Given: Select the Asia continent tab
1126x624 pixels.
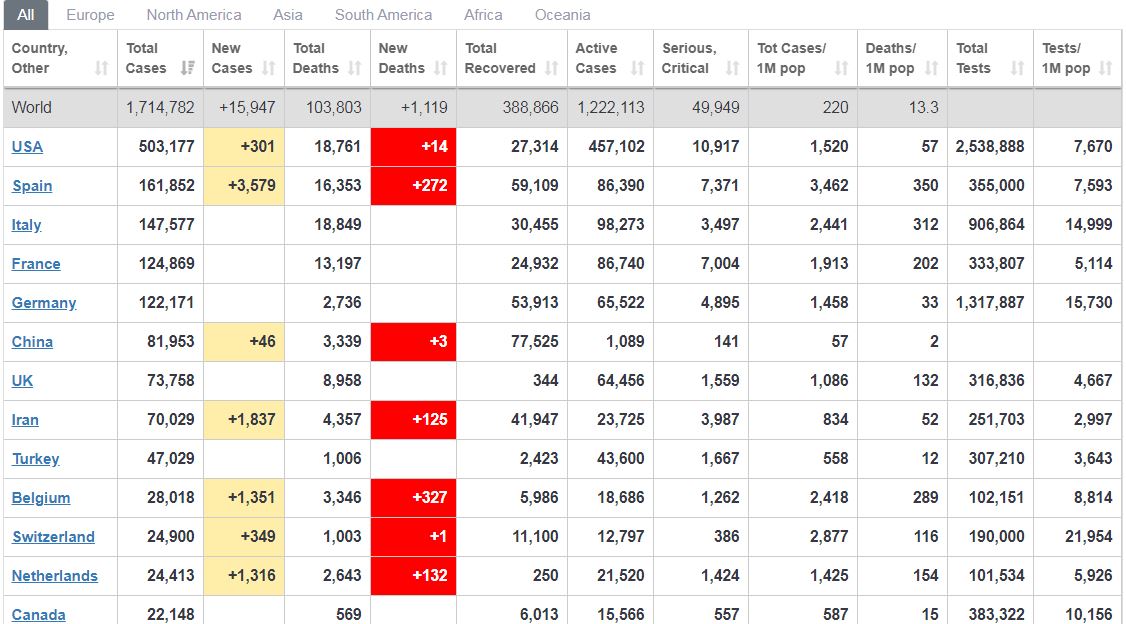Looking at the screenshot, I should click(288, 15).
